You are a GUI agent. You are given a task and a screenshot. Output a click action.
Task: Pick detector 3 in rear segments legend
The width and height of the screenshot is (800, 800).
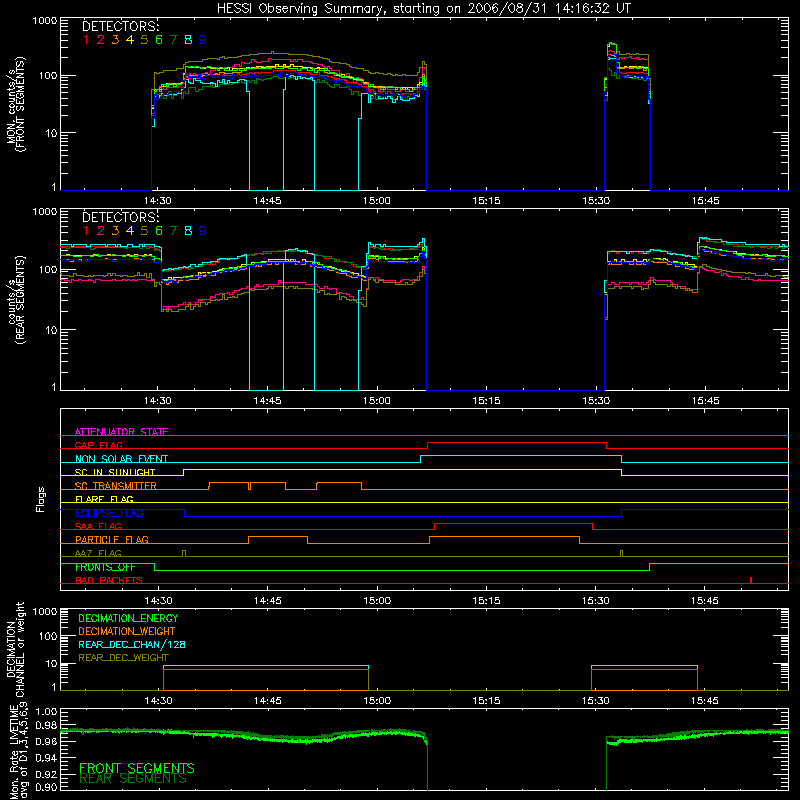point(115,231)
